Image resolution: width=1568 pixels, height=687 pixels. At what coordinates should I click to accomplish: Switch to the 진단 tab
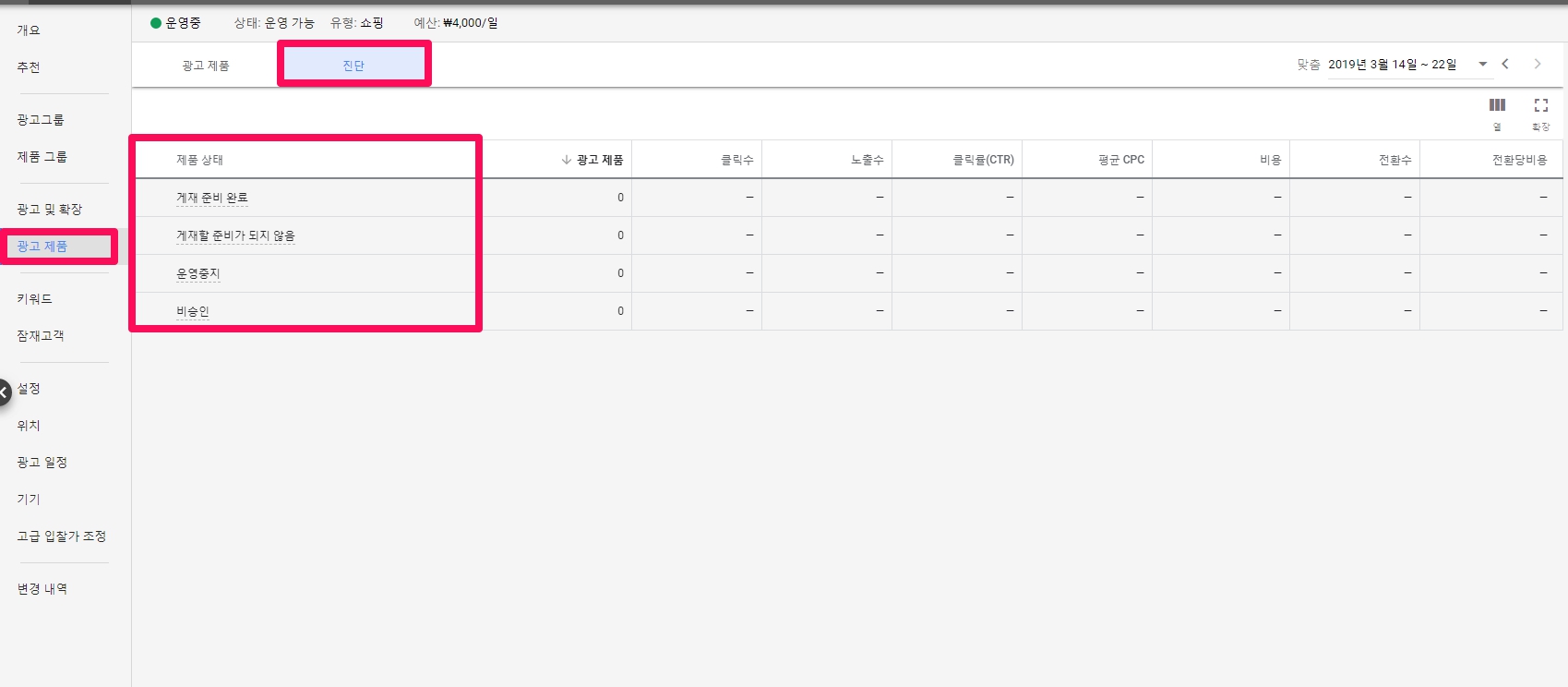tap(353, 66)
